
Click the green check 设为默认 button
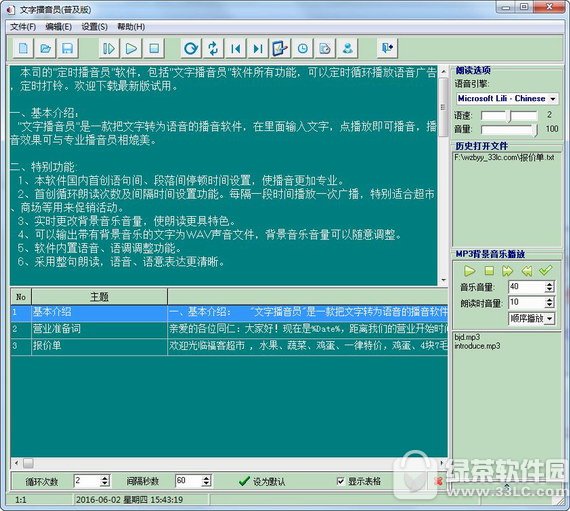pyautogui.click(x=262, y=482)
